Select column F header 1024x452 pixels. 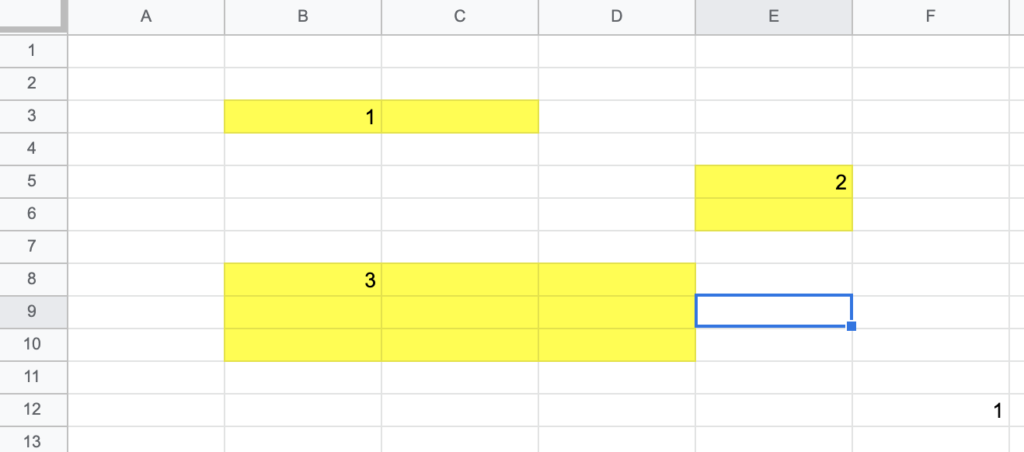tap(931, 17)
